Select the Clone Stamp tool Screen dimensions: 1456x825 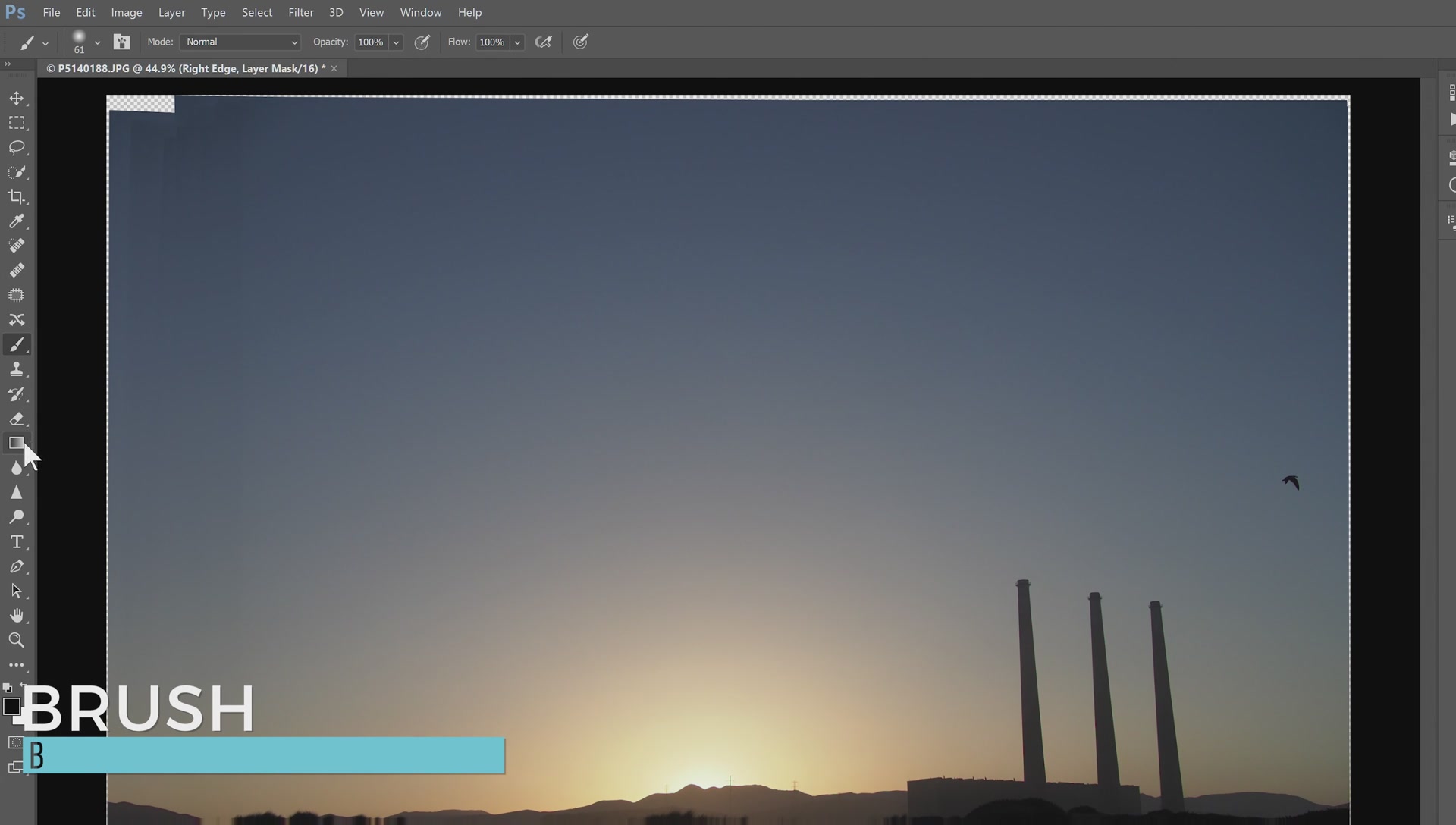pos(16,369)
